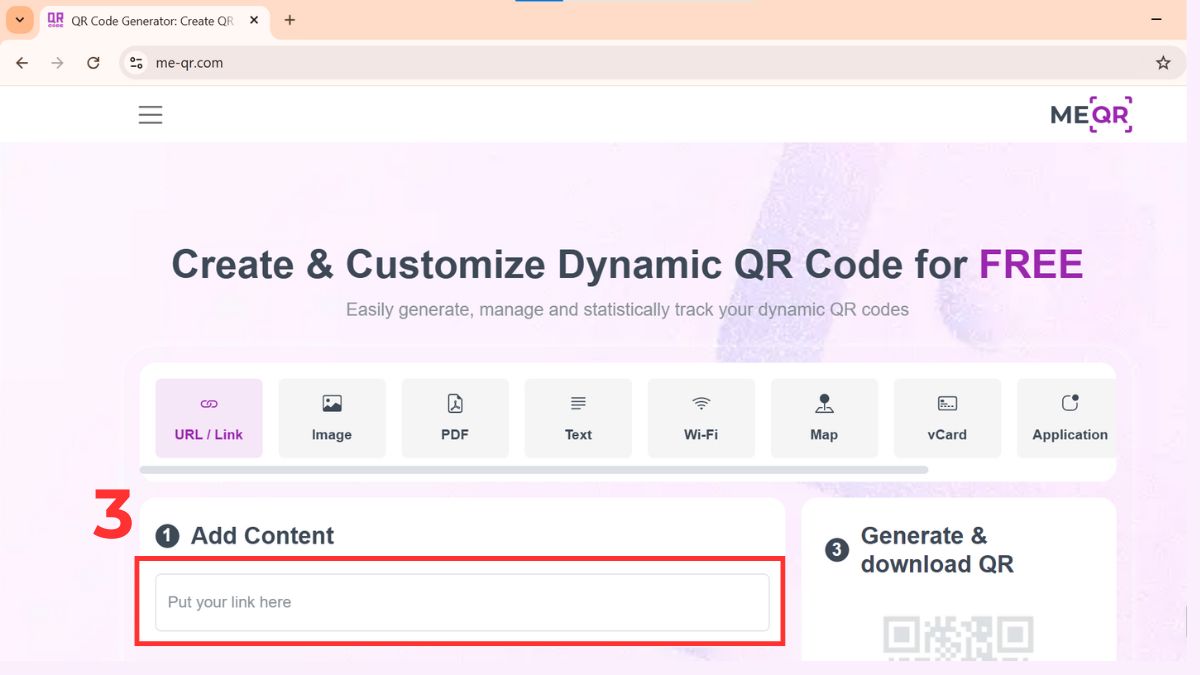Bookmark this page with the star icon
This screenshot has height=675, width=1200.
click(1163, 62)
